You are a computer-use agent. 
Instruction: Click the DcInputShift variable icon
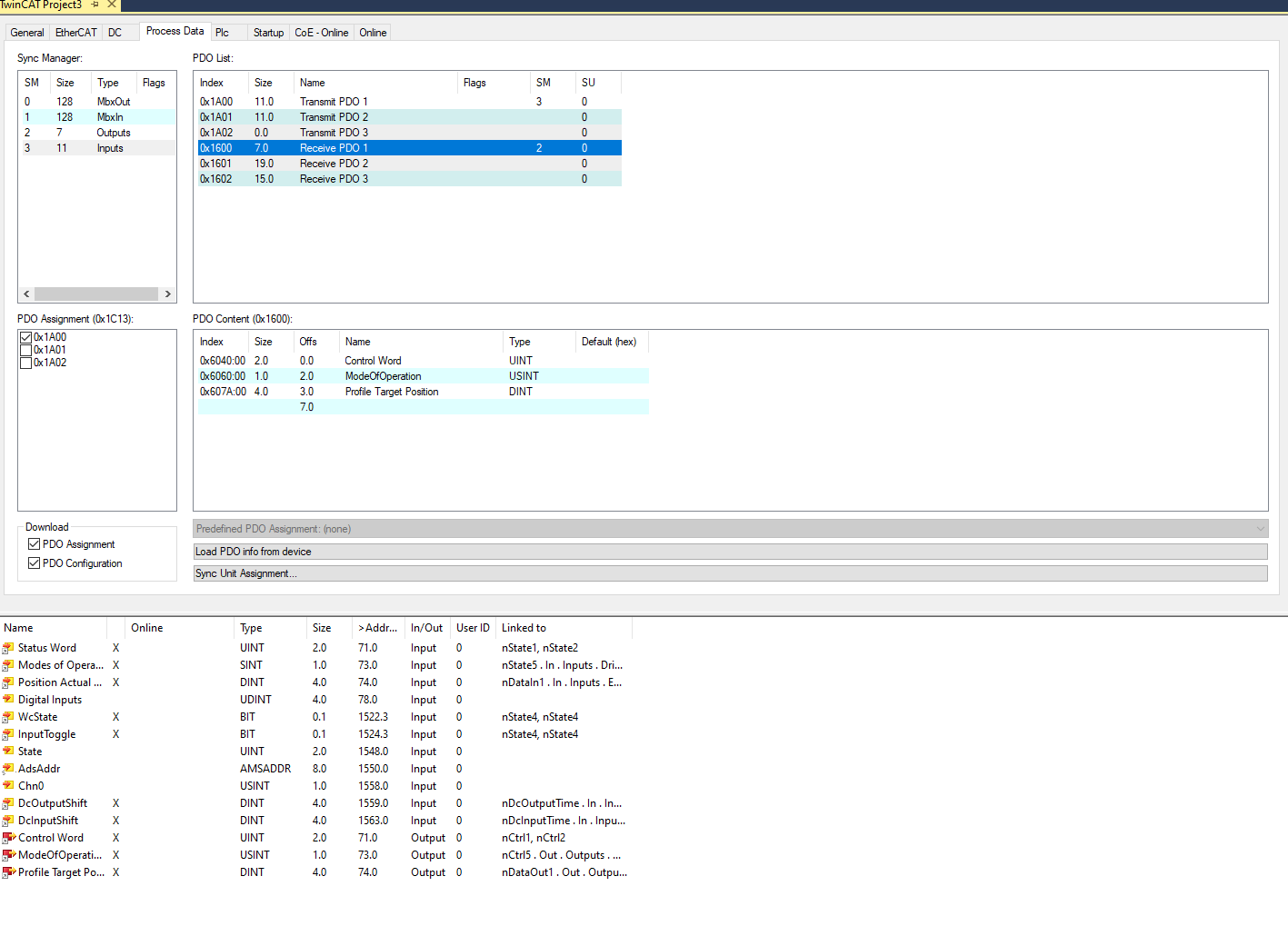(x=8, y=821)
